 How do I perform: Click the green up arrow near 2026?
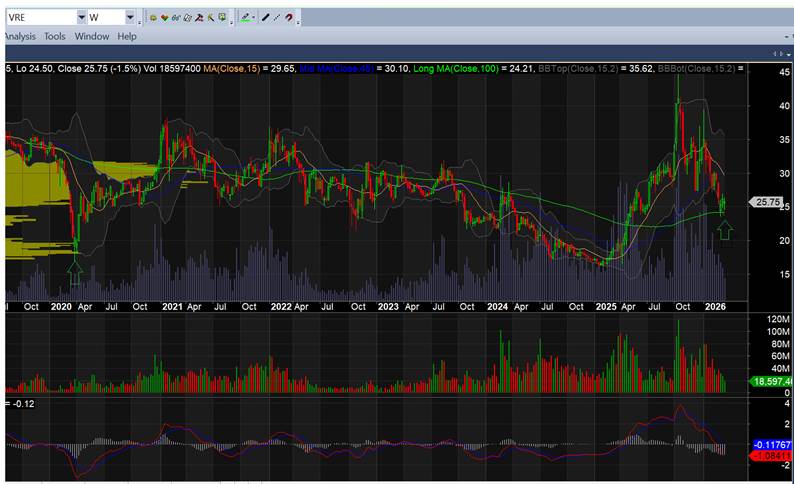click(x=725, y=231)
